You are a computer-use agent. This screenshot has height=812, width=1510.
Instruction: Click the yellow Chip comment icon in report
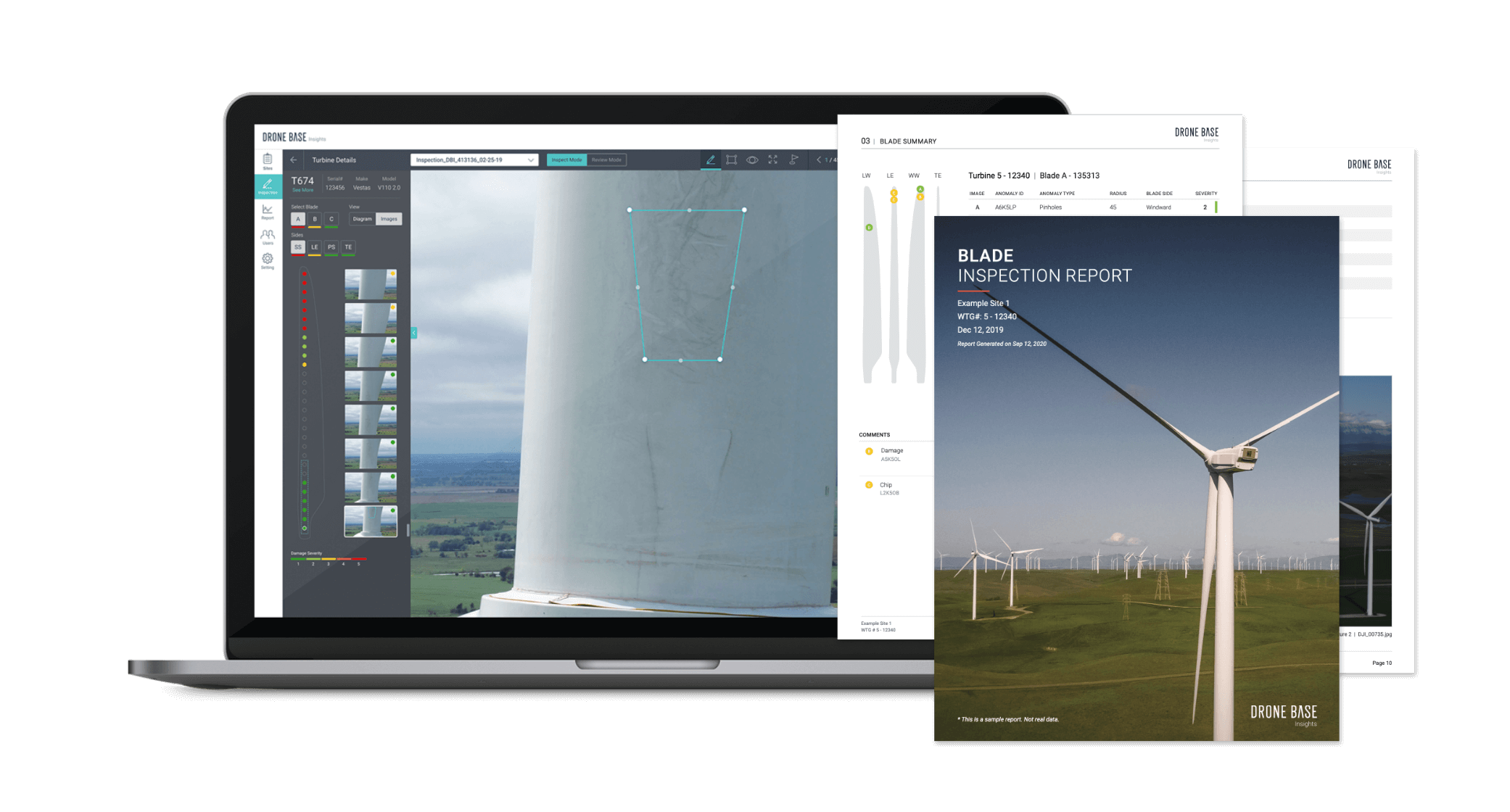869,485
